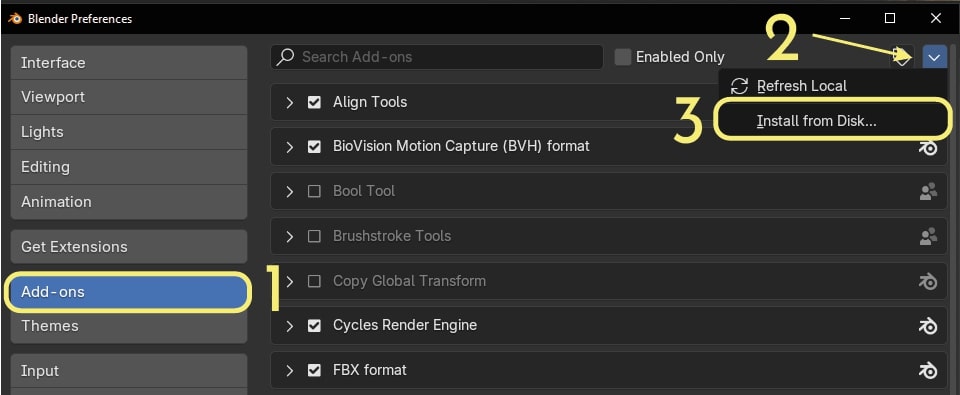Expand the FBX format add-on details
The image size is (960, 395).
pyautogui.click(x=290, y=371)
